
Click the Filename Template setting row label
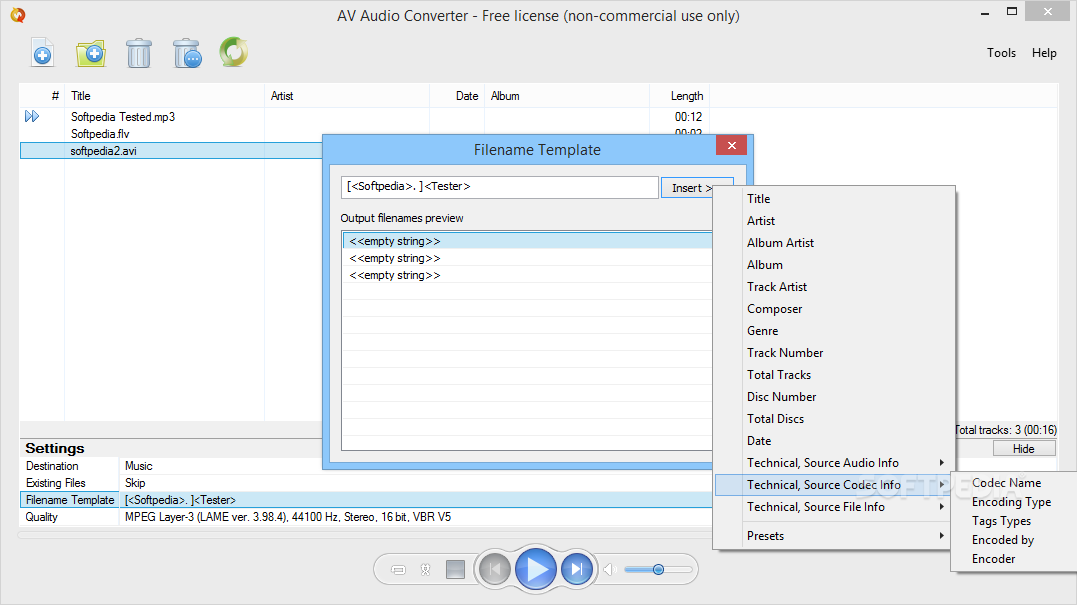[70, 500]
